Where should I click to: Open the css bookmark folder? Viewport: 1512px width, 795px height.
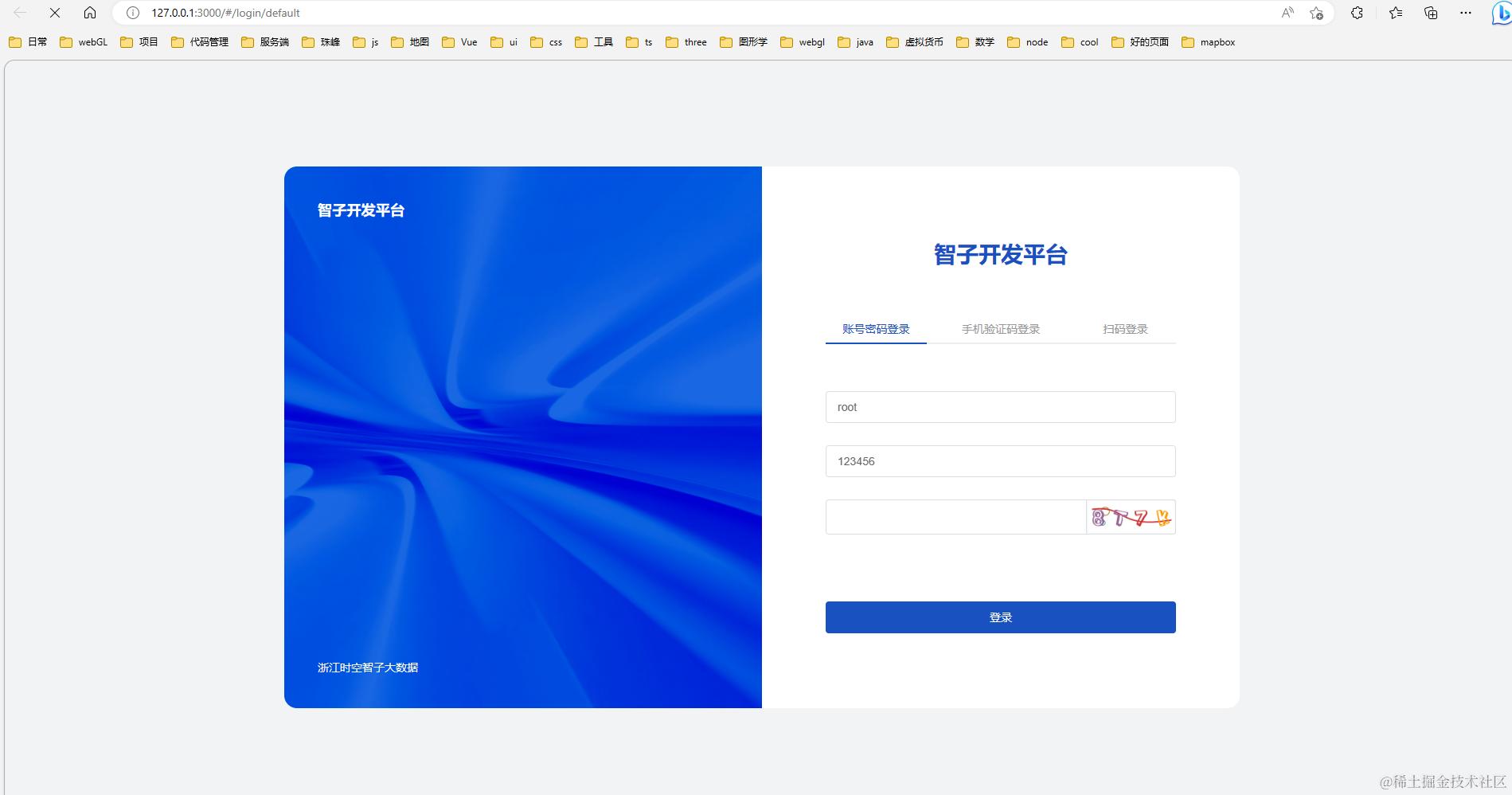point(546,42)
